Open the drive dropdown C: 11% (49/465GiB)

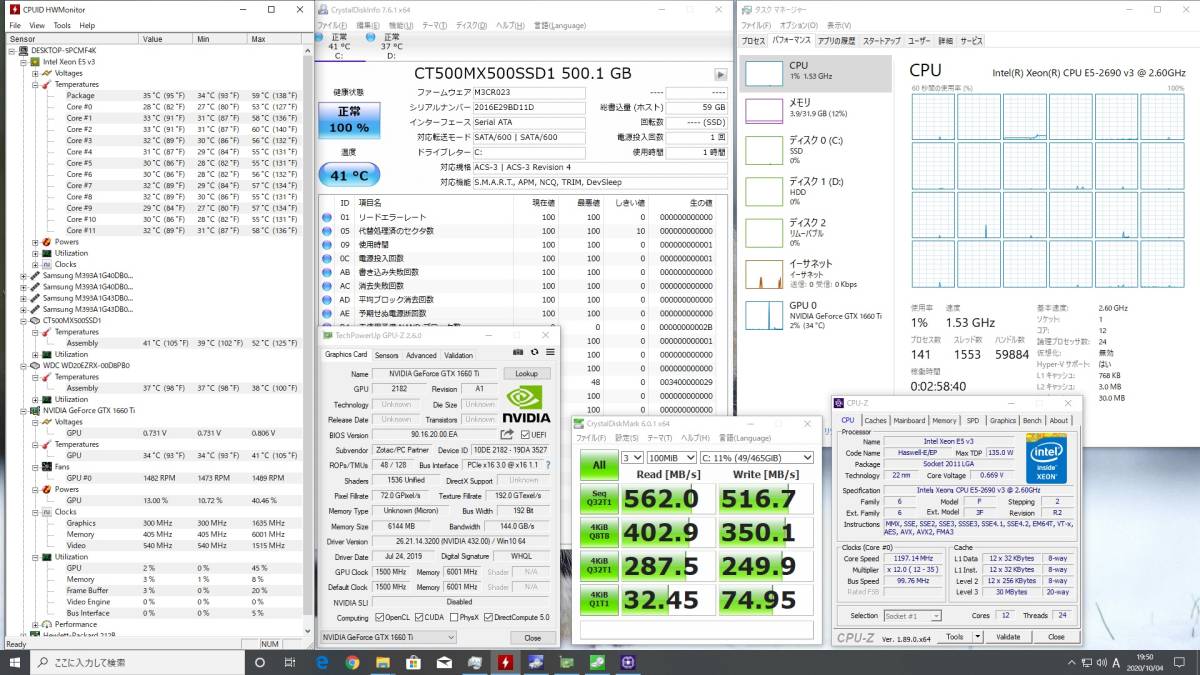click(x=755, y=457)
